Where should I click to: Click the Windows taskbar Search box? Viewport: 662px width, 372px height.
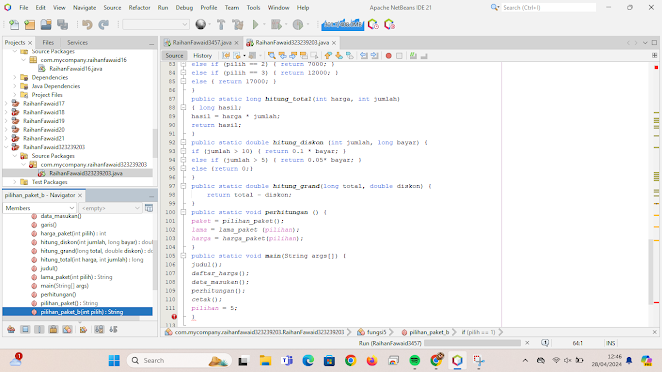pyautogui.click(x=179, y=361)
